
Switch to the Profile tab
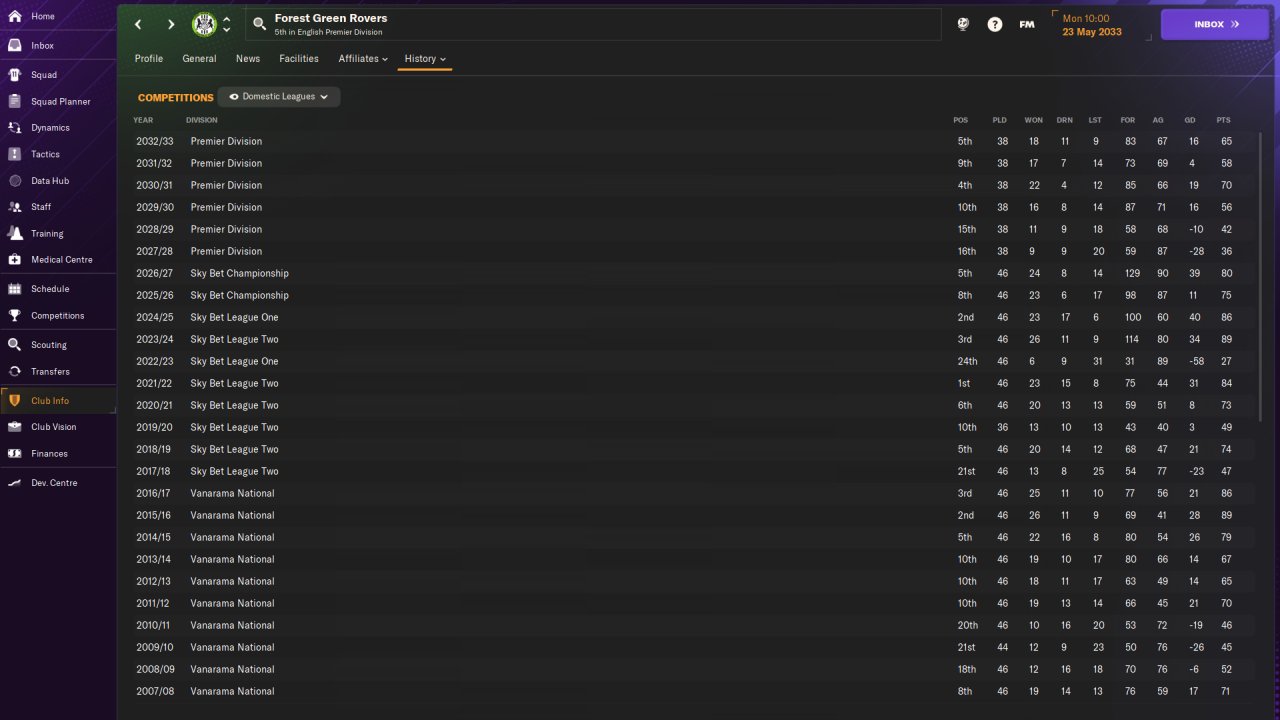(x=149, y=59)
